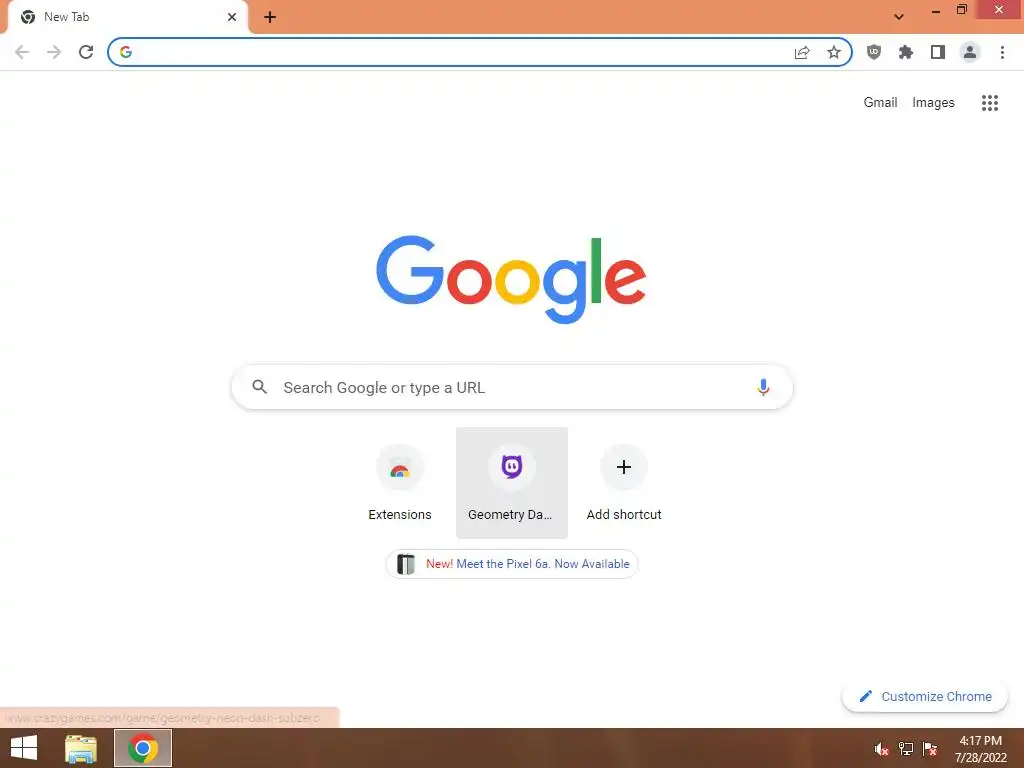Click the Search Google or type a URL box
1024x768 pixels.
512,387
